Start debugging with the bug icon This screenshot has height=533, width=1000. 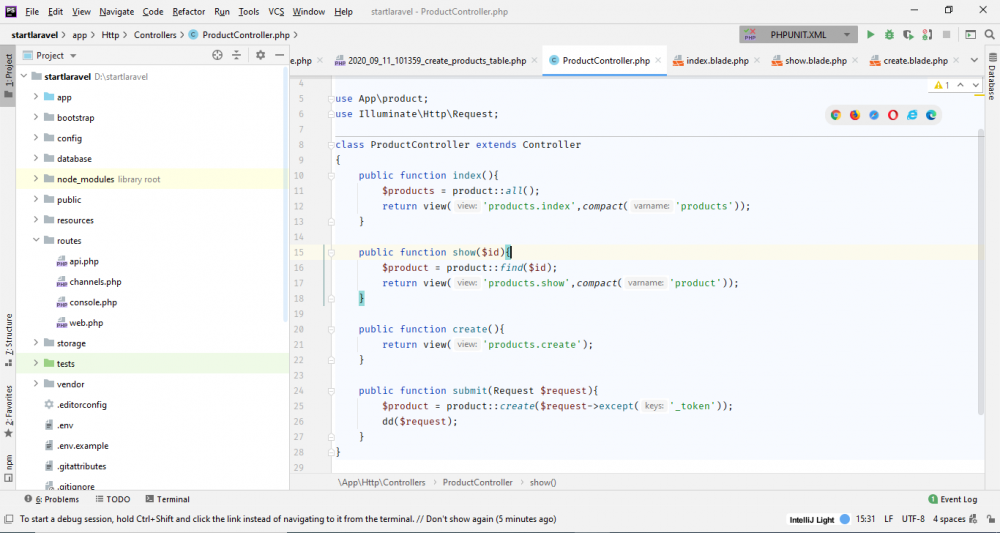tap(889, 35)
